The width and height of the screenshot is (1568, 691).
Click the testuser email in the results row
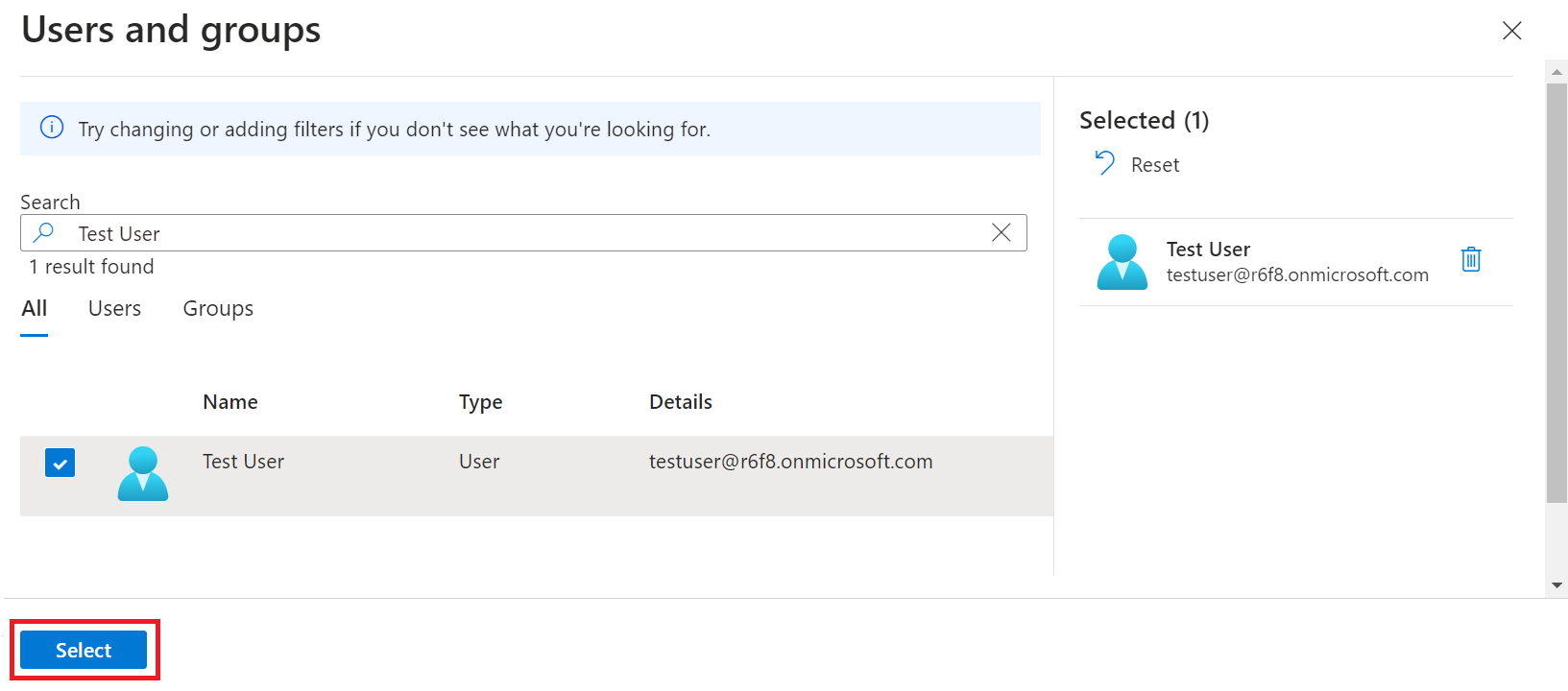pyautogui.click(x=790, y=462)
